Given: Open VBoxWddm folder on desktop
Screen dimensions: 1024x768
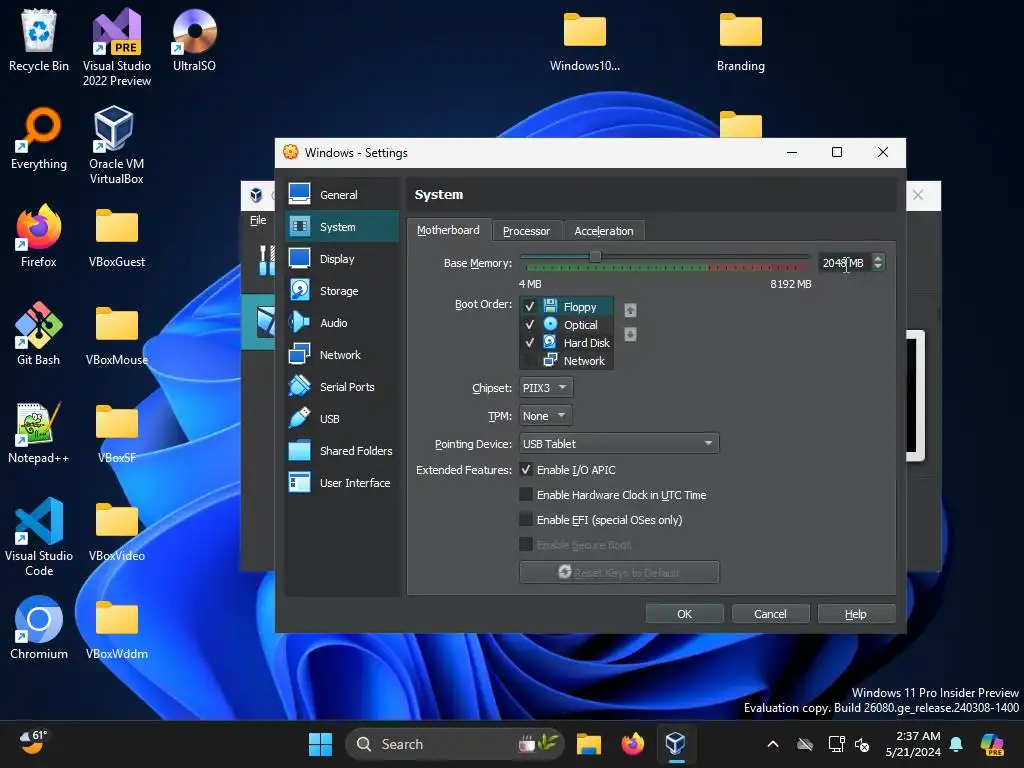Looking at the screenshot, I should pos(117,628).
